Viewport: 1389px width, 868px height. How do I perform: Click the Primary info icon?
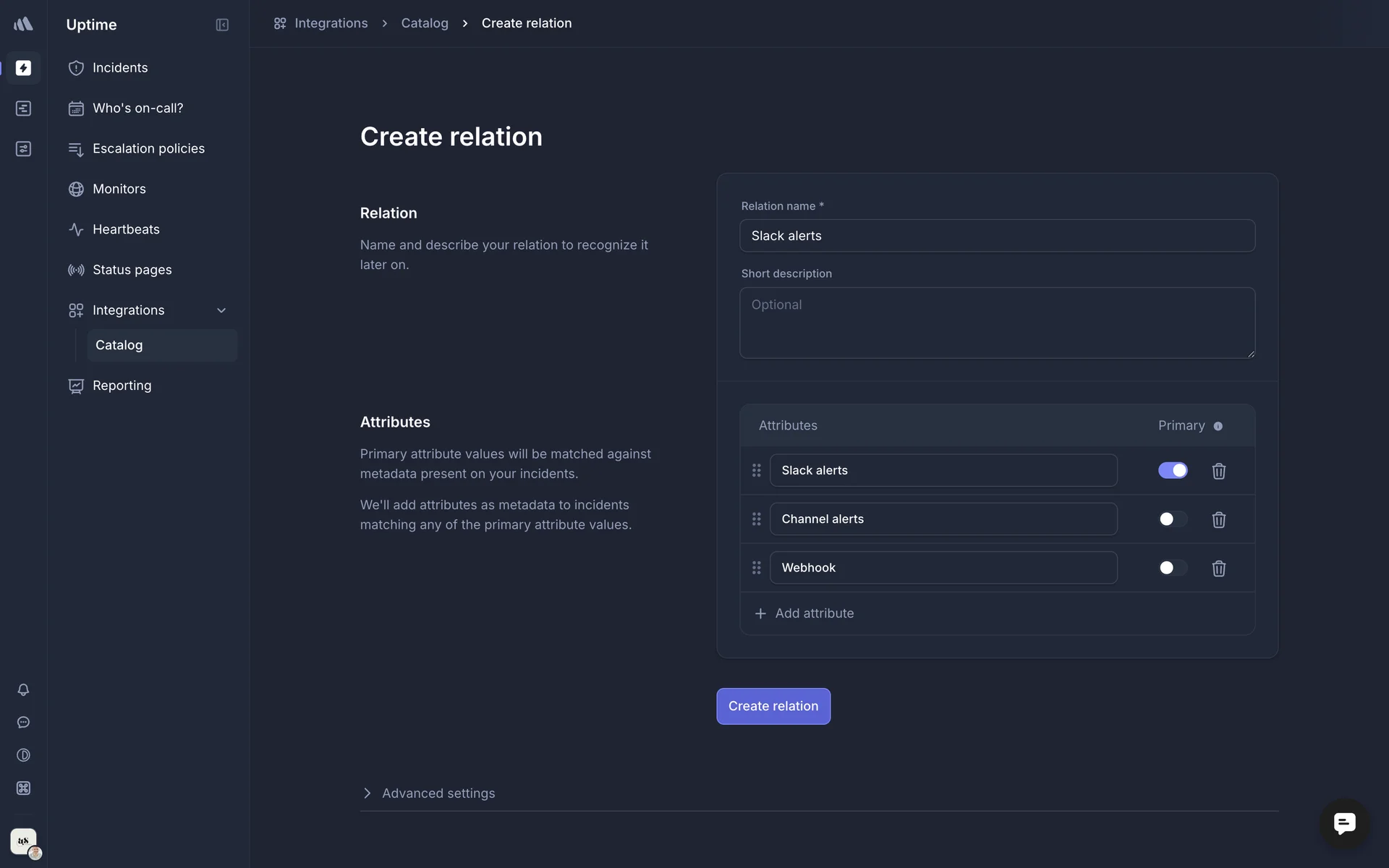(x=1218, y=426)
